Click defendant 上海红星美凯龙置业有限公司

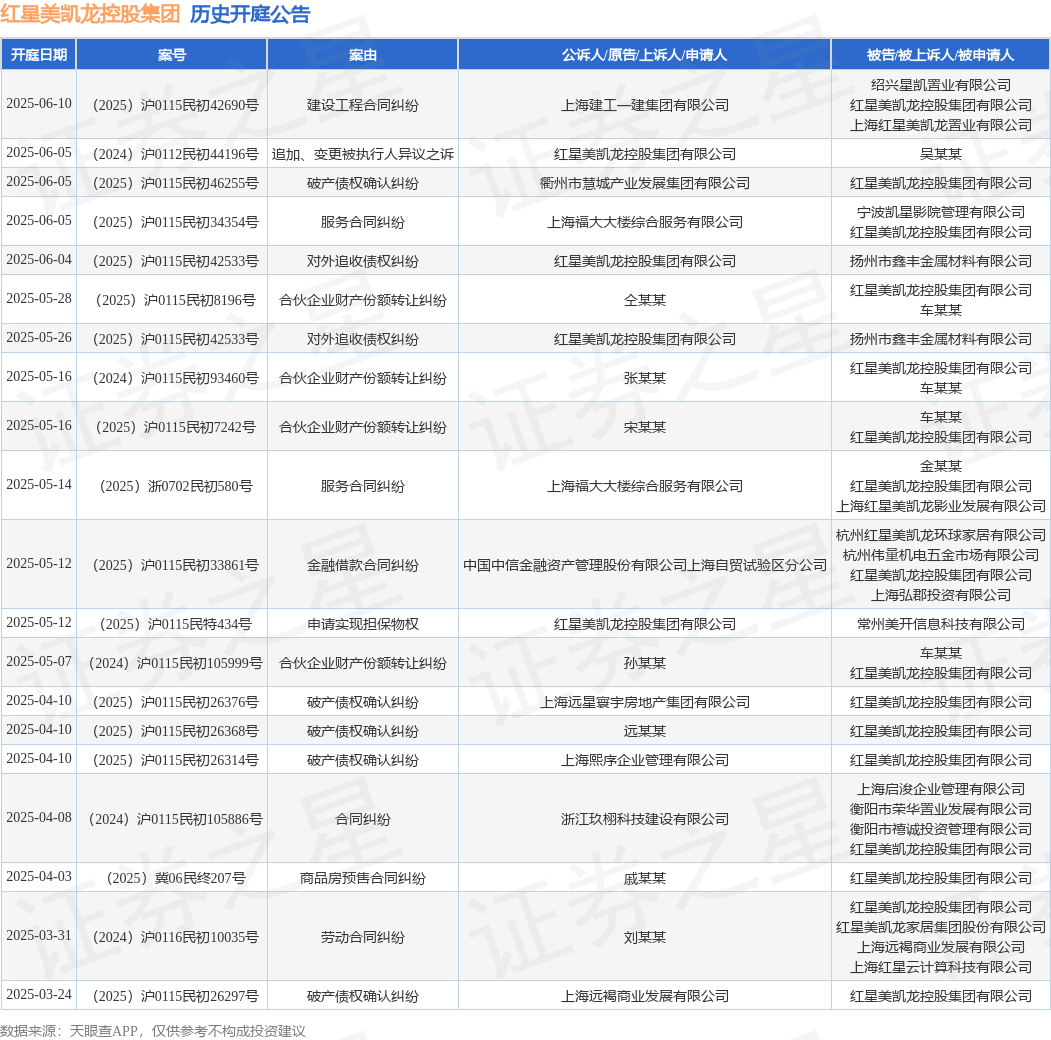(940, 125)
